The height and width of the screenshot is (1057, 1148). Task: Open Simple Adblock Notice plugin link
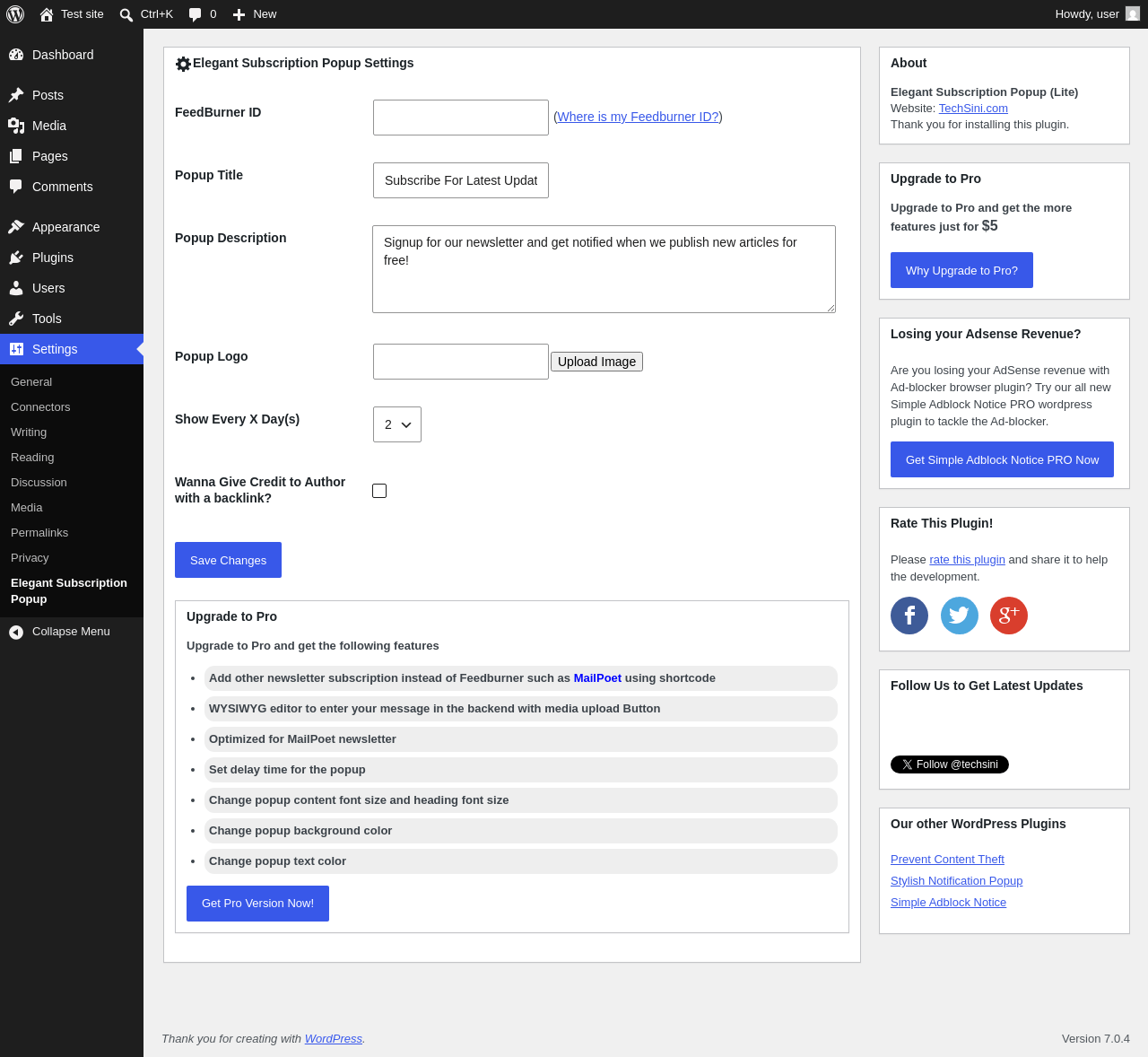coord(948,903)
